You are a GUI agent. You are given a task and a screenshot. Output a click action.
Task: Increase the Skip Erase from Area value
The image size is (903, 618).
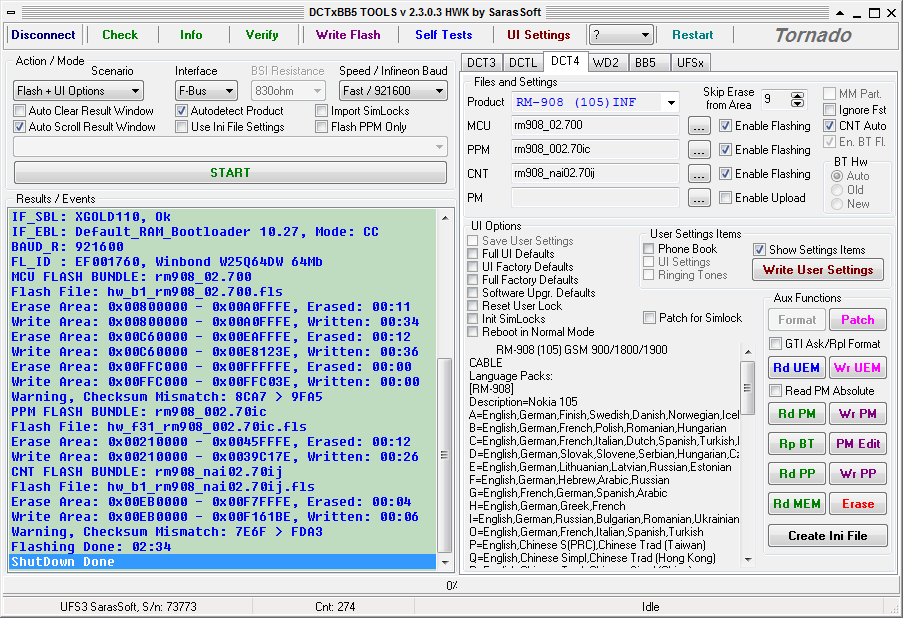tap(797, 96)
